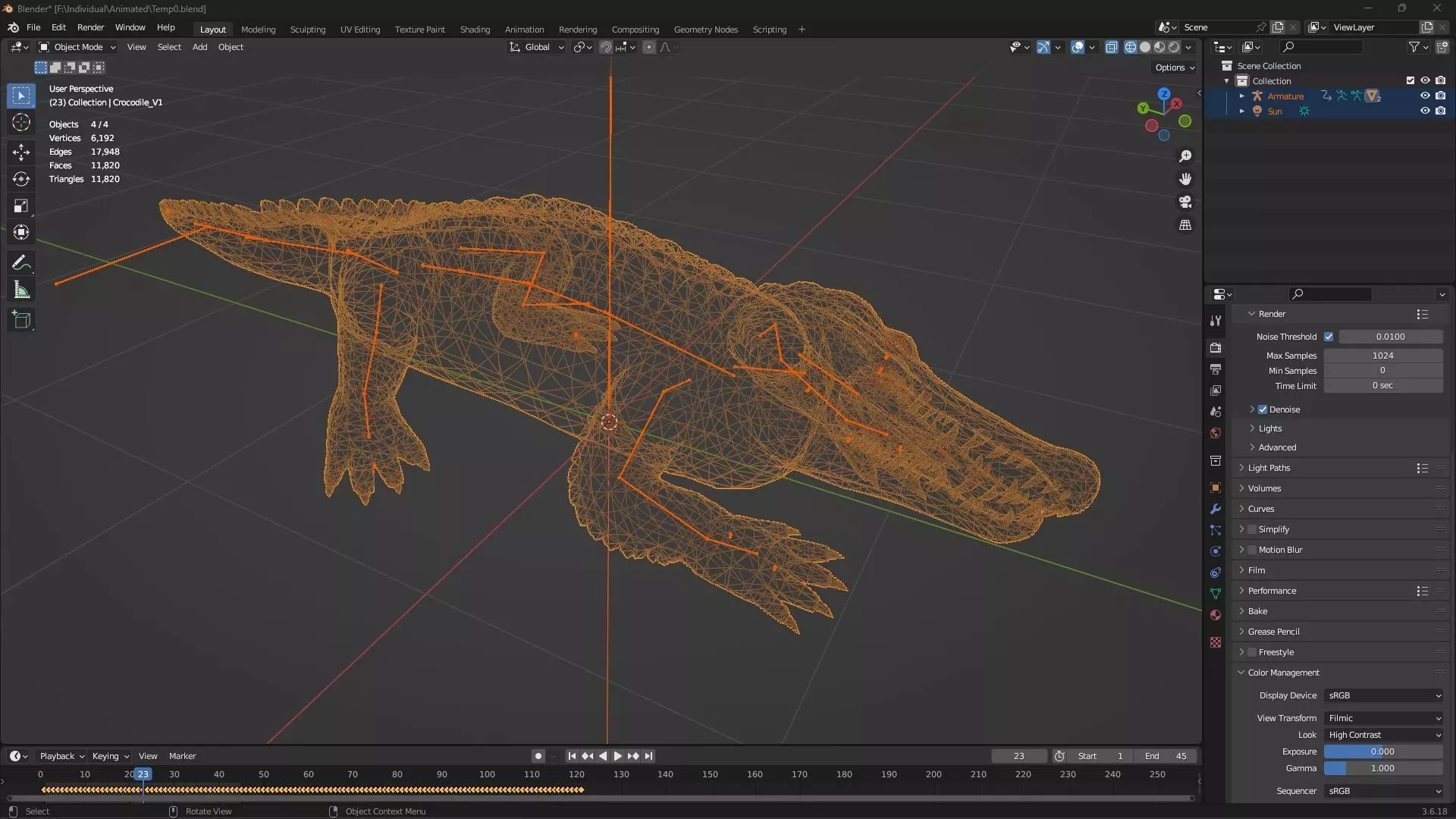This screenshot has height=819, width=1456.
Task: Toggle X-Ray display
Action: 1111,47
